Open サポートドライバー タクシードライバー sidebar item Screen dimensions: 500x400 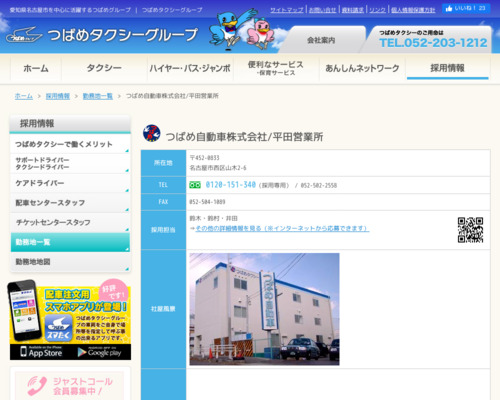(x=70, y=164)
